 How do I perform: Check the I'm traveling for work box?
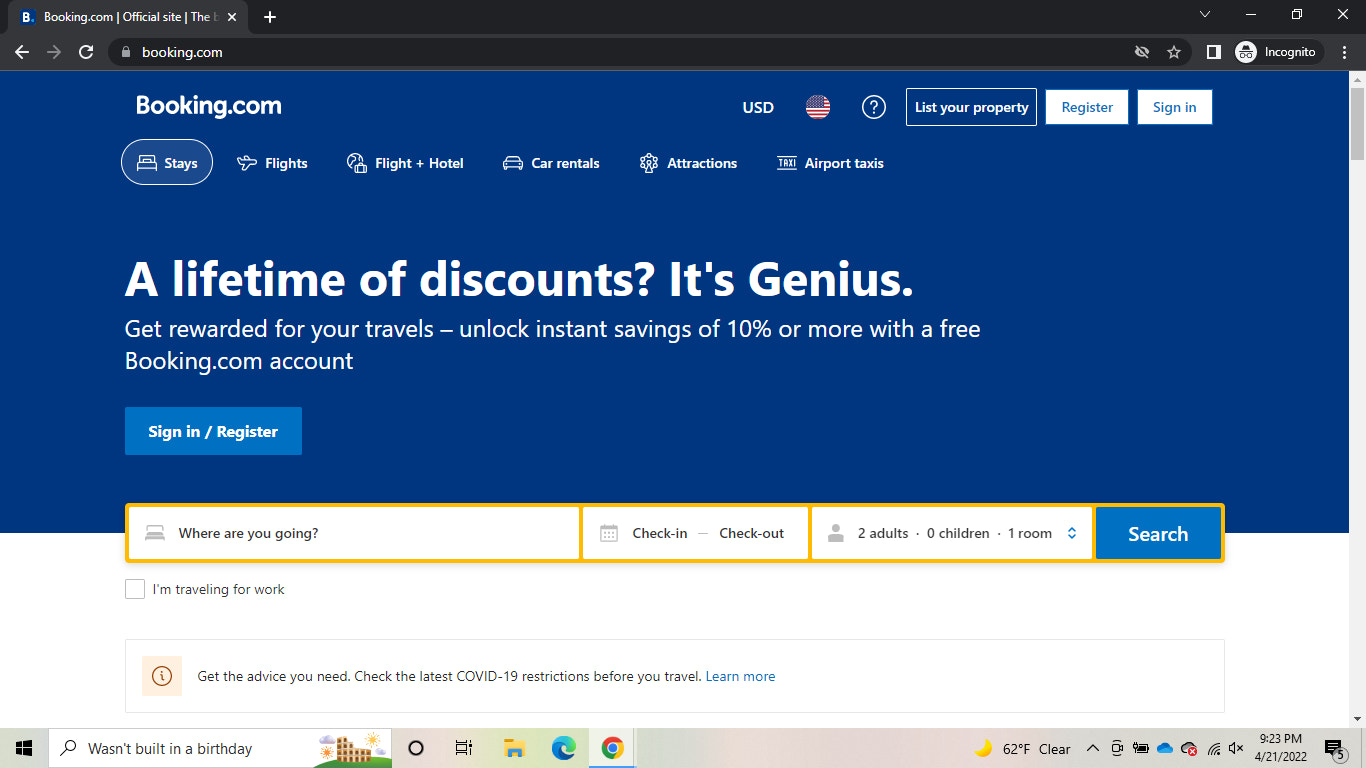click(135, 589)
